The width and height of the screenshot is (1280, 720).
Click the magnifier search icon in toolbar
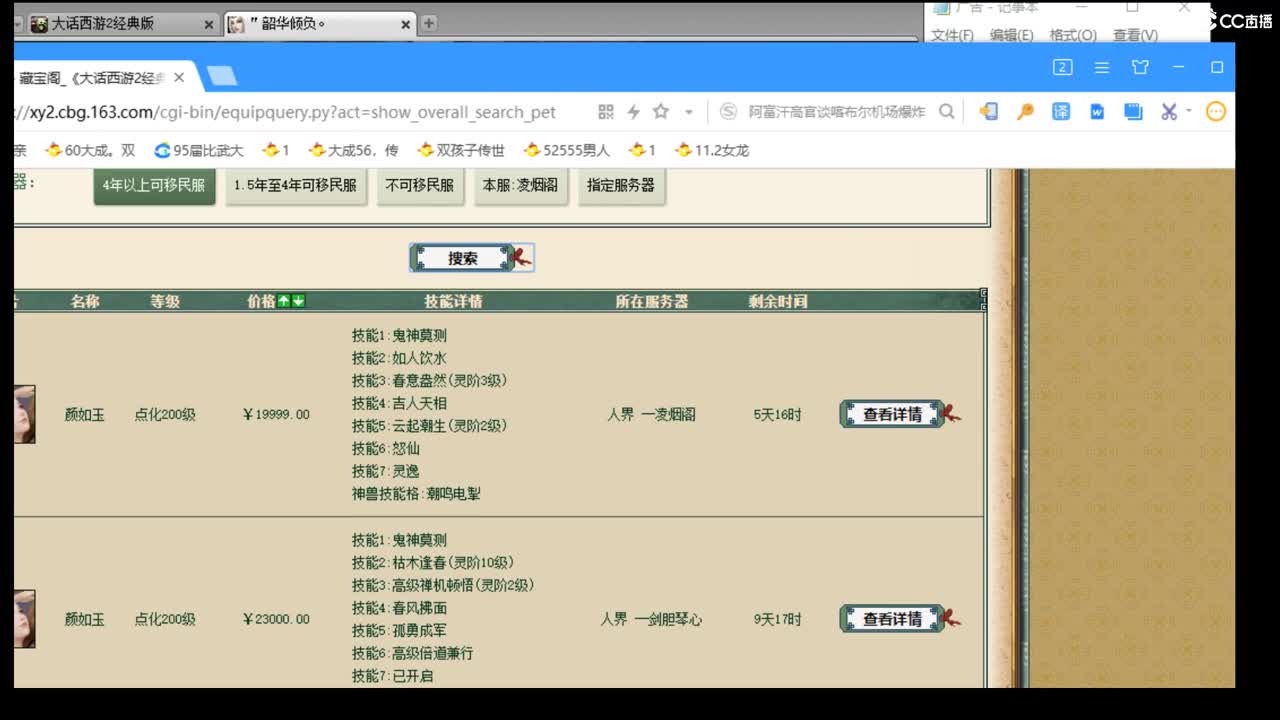pos(946,112)
